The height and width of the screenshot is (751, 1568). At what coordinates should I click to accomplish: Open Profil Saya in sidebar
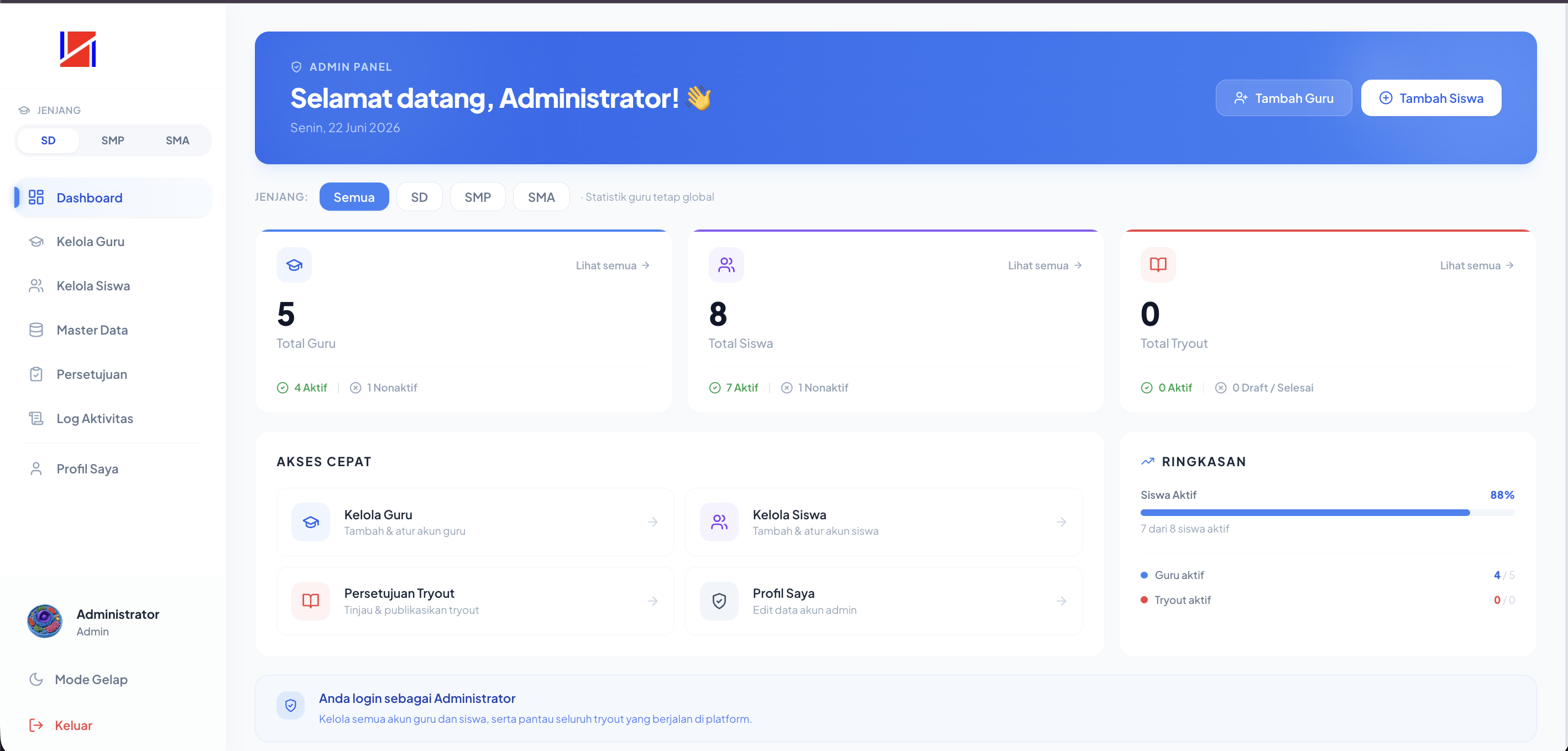[x=113, y=468]
